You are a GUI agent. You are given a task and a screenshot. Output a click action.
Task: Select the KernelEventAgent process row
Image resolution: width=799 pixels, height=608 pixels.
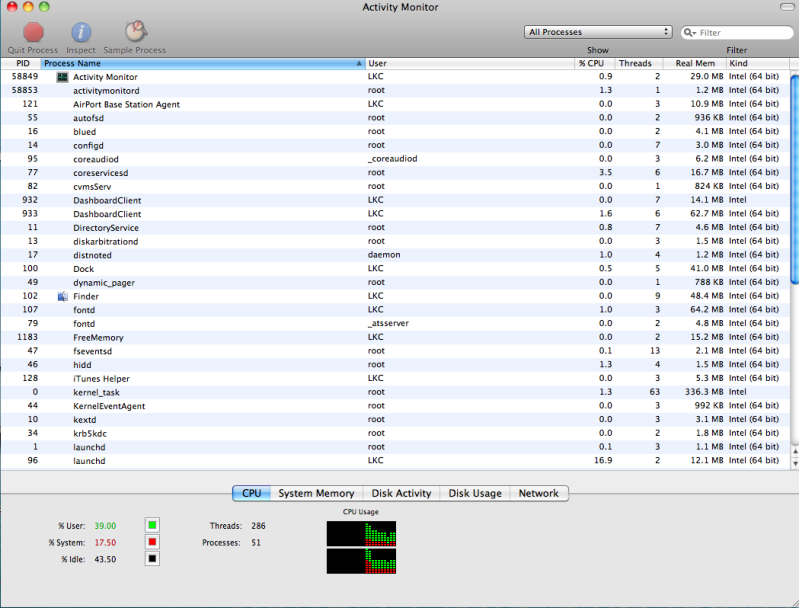(x=395, y=406)
